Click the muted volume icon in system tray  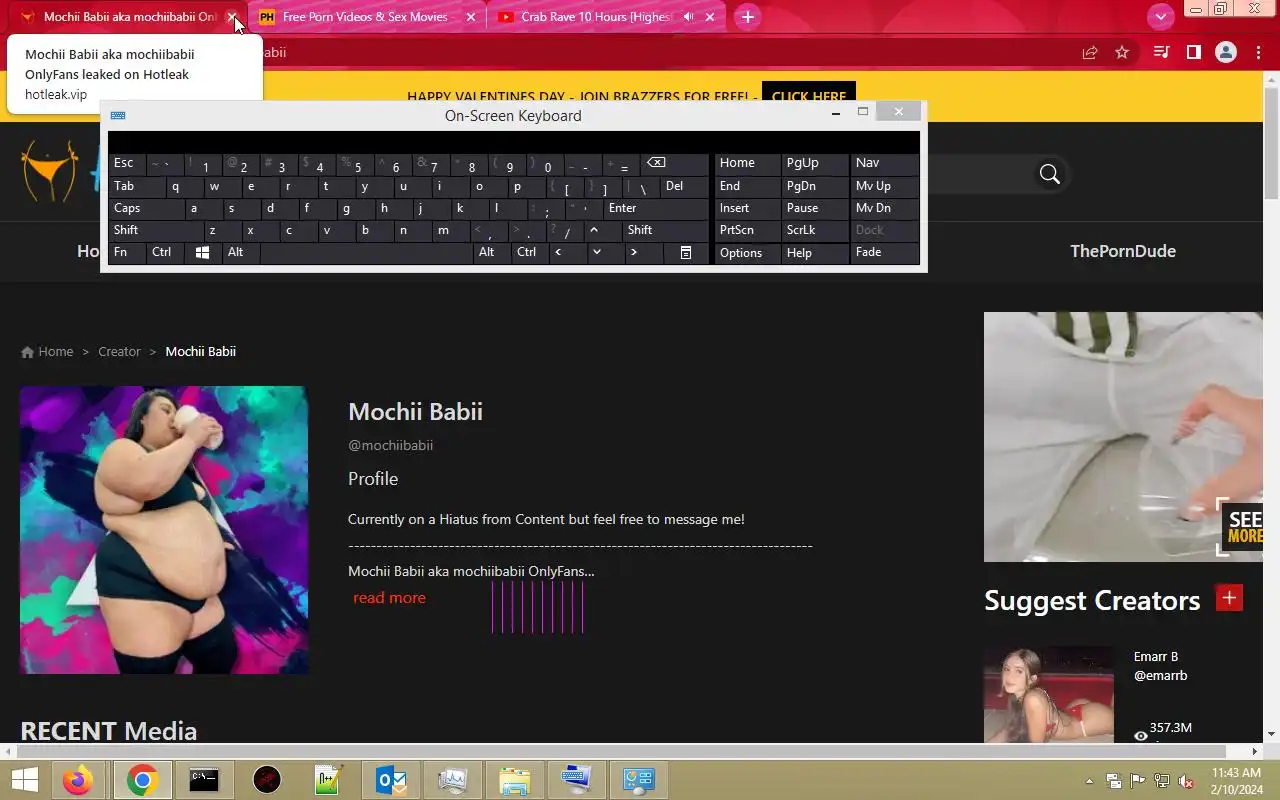point(1186,781)
